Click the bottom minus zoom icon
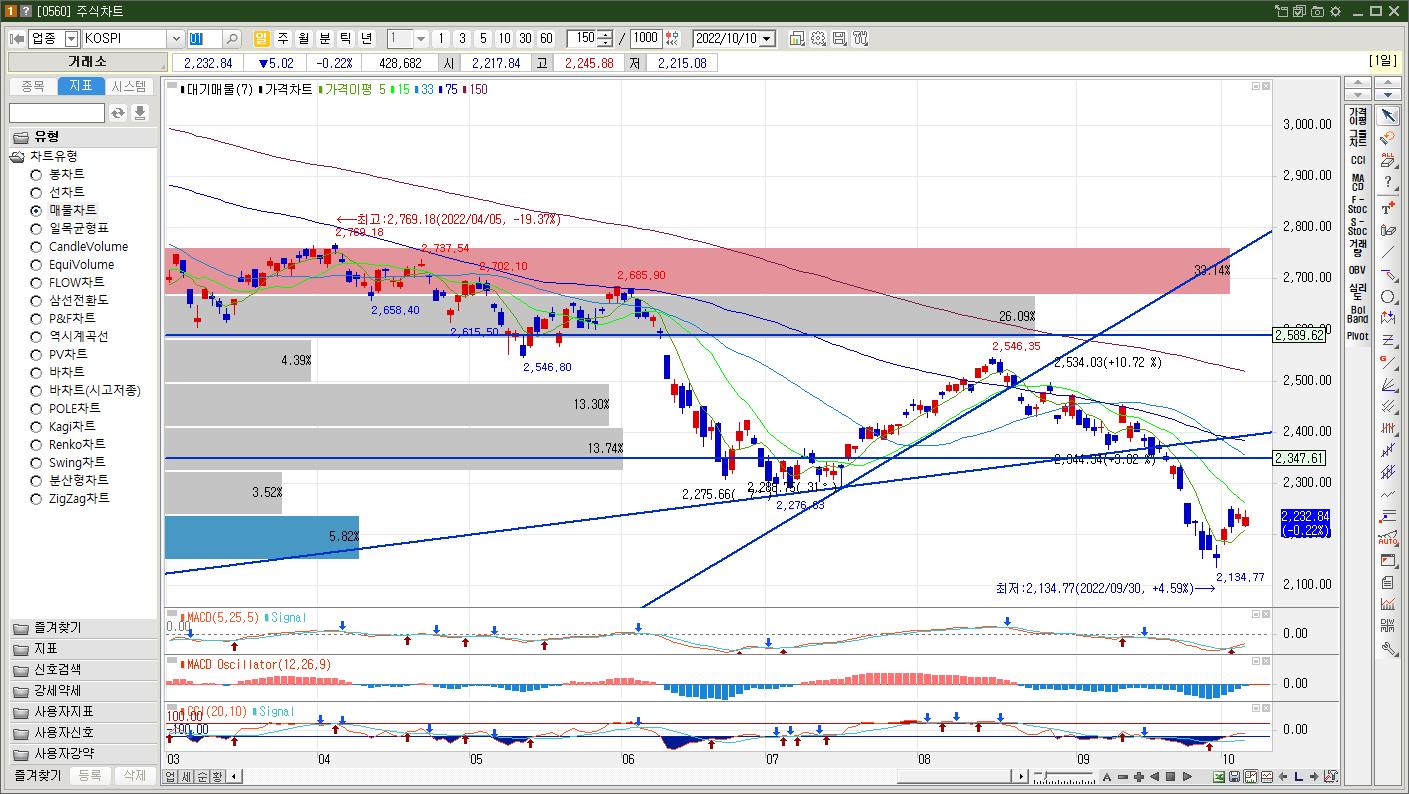Image resolution: width=1409 pixels, height=794 pixels. [x=1123, y=776]
